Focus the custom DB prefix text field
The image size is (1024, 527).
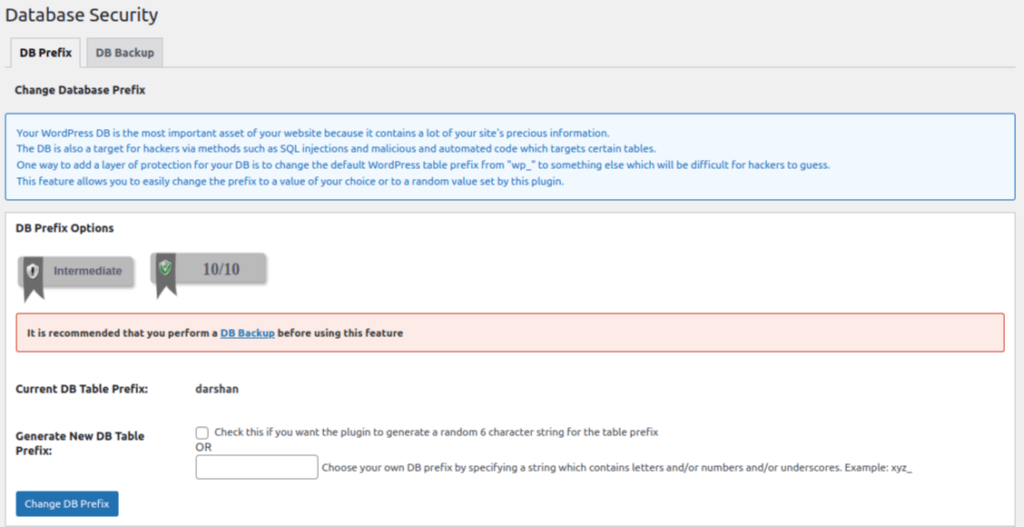257,467
